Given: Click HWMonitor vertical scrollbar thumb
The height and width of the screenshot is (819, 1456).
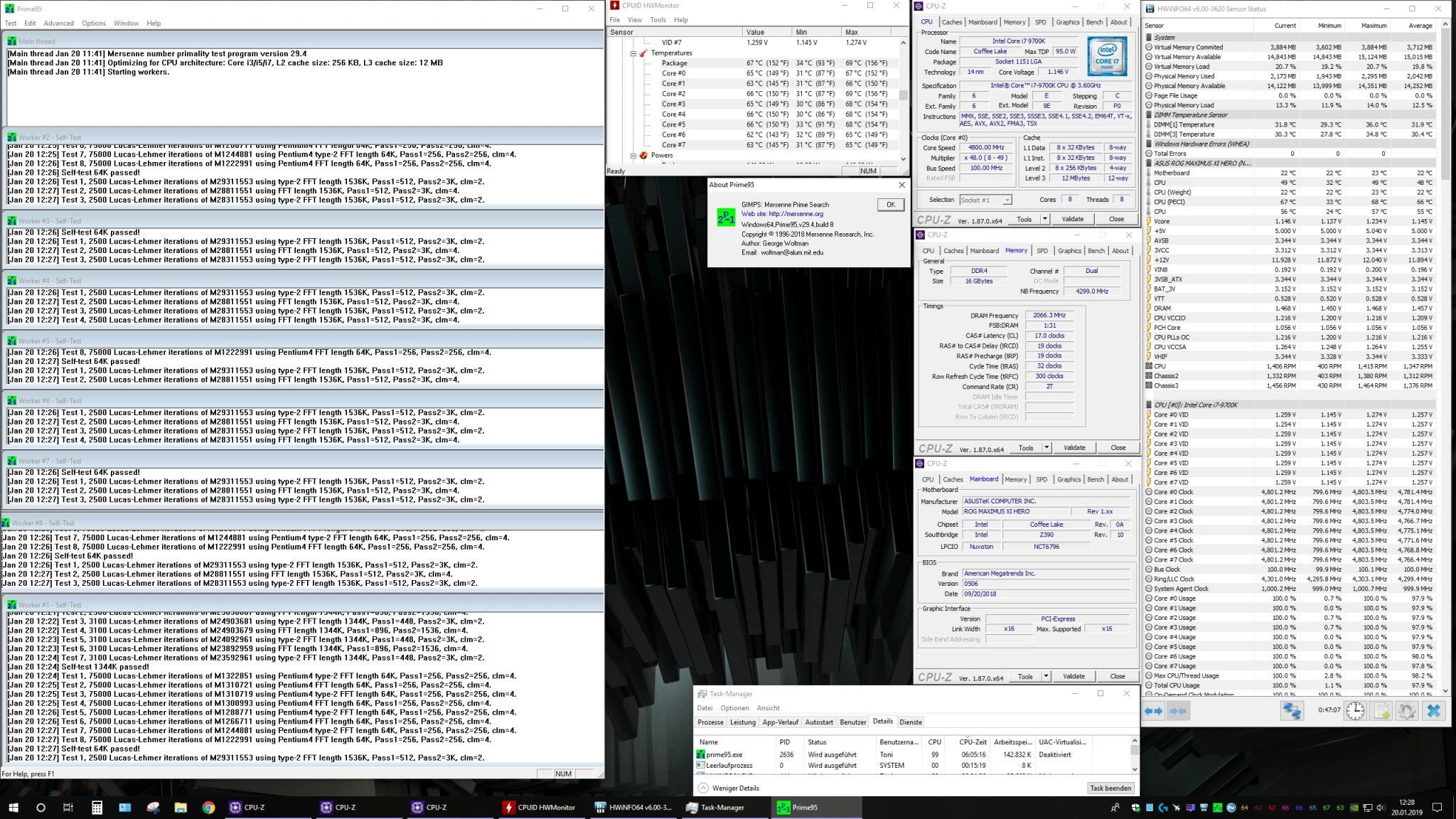Looking at the screenshot, I should (x=904, y=95).
